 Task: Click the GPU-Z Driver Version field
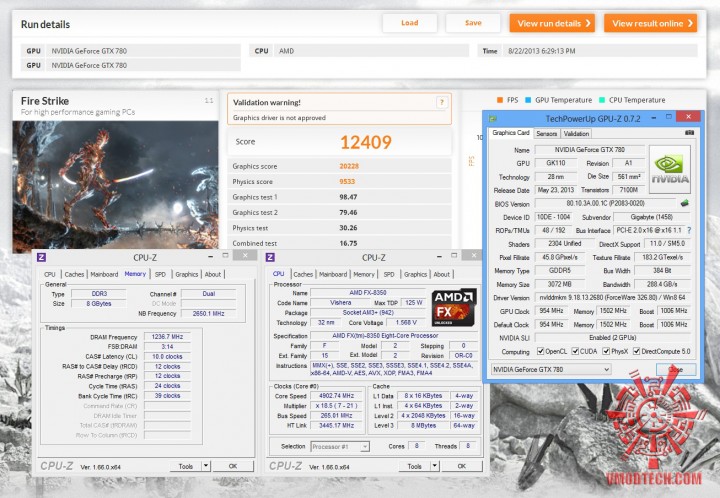pos(613,297)
